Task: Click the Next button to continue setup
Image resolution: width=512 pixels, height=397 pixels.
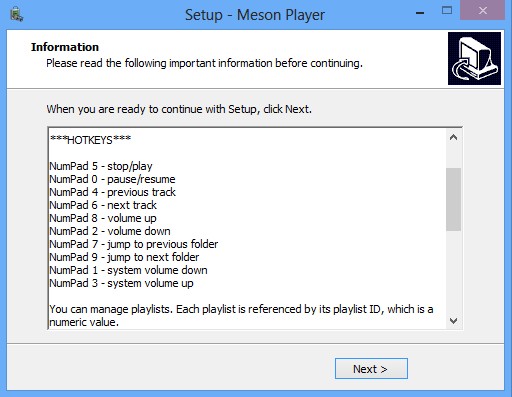Action: pos(371,369)
